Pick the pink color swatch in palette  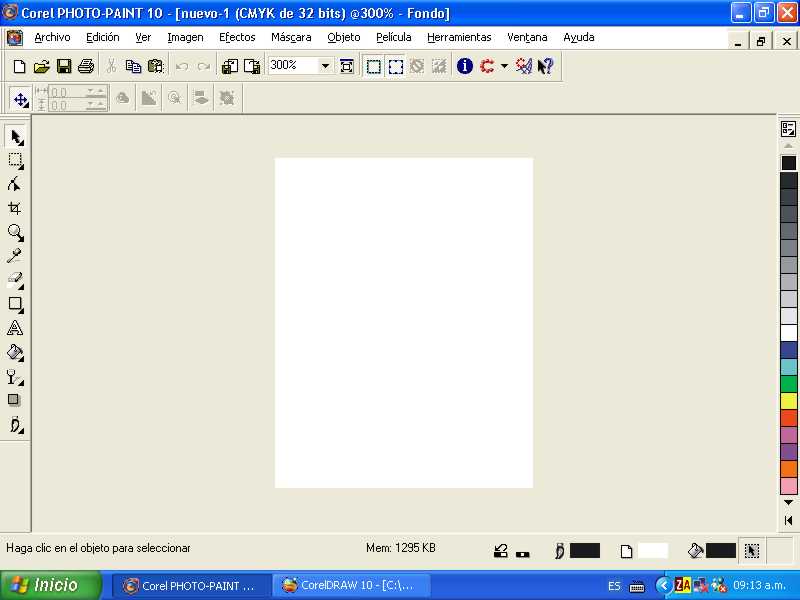point(788,485)
